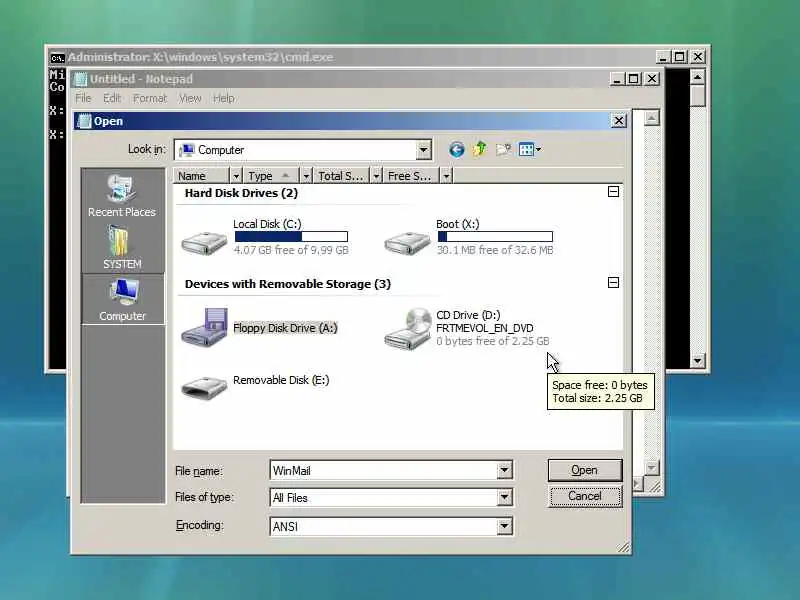Select Recent Places in the places bar
800x600 pixels.
tap(122, 196)
